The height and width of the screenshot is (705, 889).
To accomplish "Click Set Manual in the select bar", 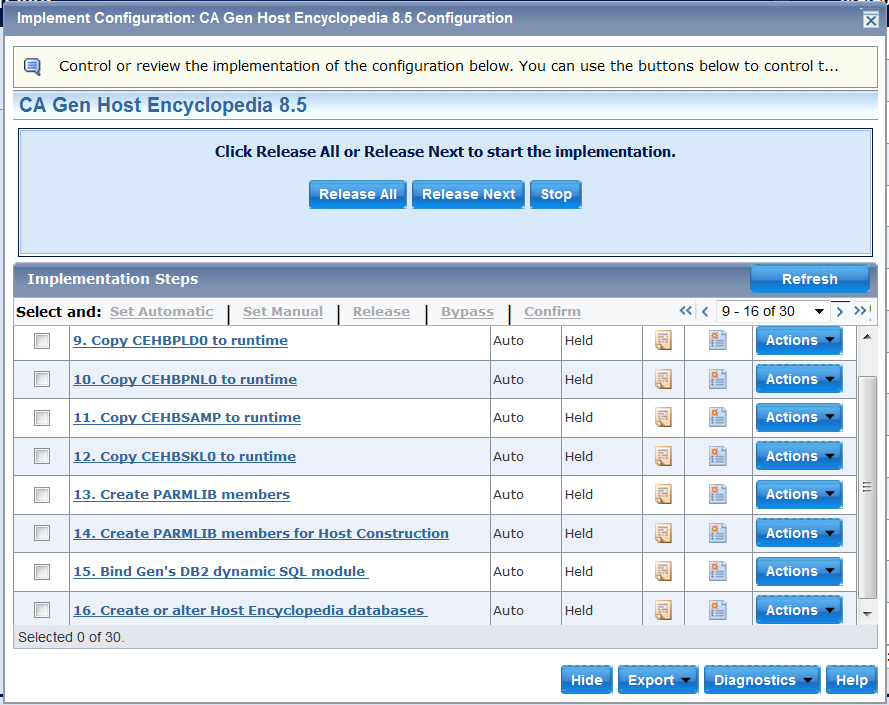I will [283, 312].
